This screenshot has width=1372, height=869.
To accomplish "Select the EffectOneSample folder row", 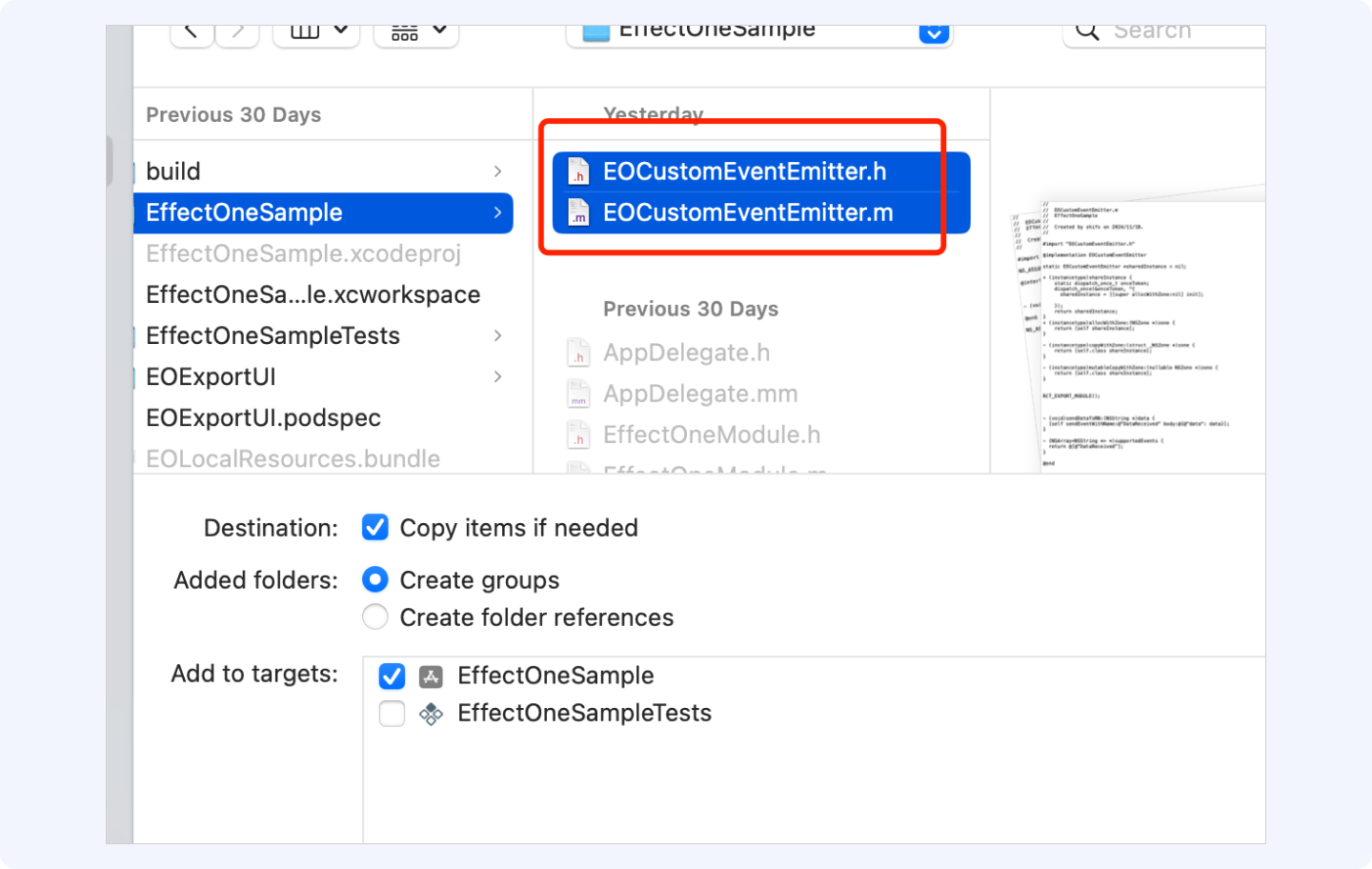I will [x=324, y=212].
